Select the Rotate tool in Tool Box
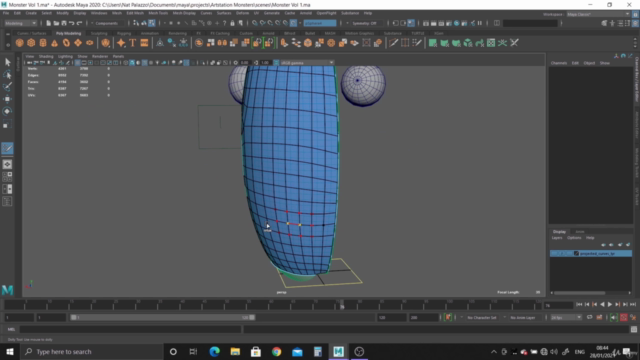 [x=7, y=111]
